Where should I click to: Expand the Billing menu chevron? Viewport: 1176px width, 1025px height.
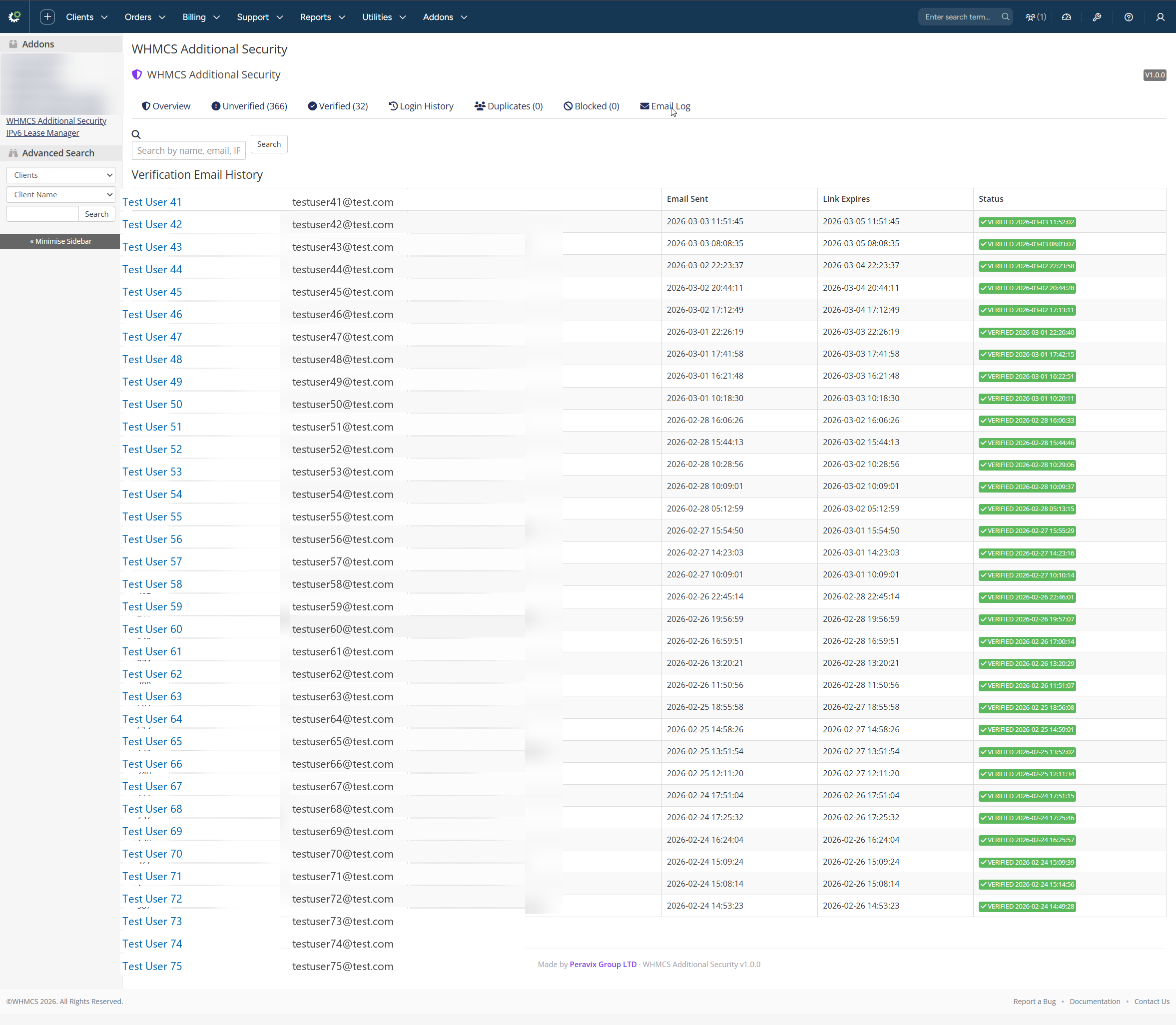coord(217,17)
